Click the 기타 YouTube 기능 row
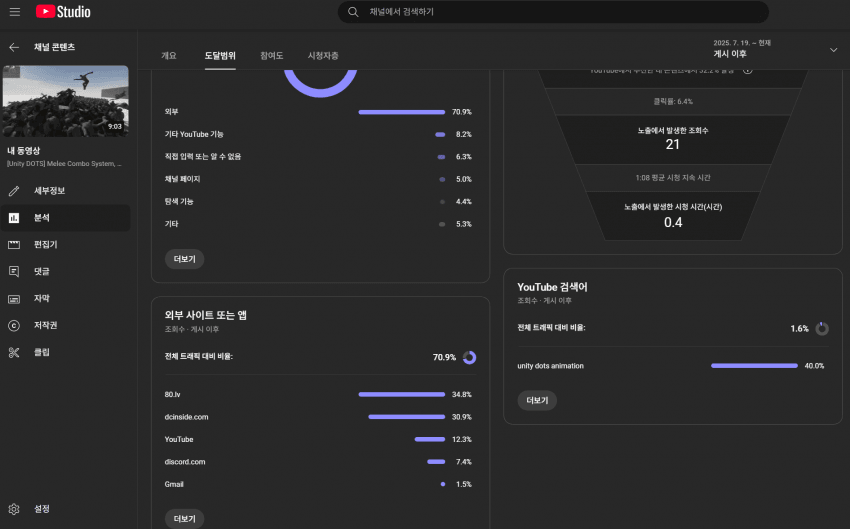Viewport: 850px width, 529px height. (x=318, y=134)
